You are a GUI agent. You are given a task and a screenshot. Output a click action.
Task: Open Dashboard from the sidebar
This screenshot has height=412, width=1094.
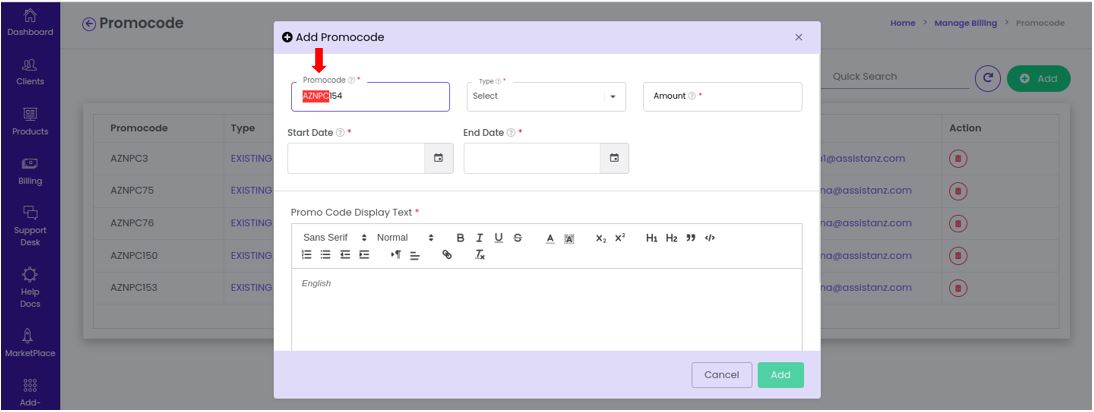click(30, 22)
